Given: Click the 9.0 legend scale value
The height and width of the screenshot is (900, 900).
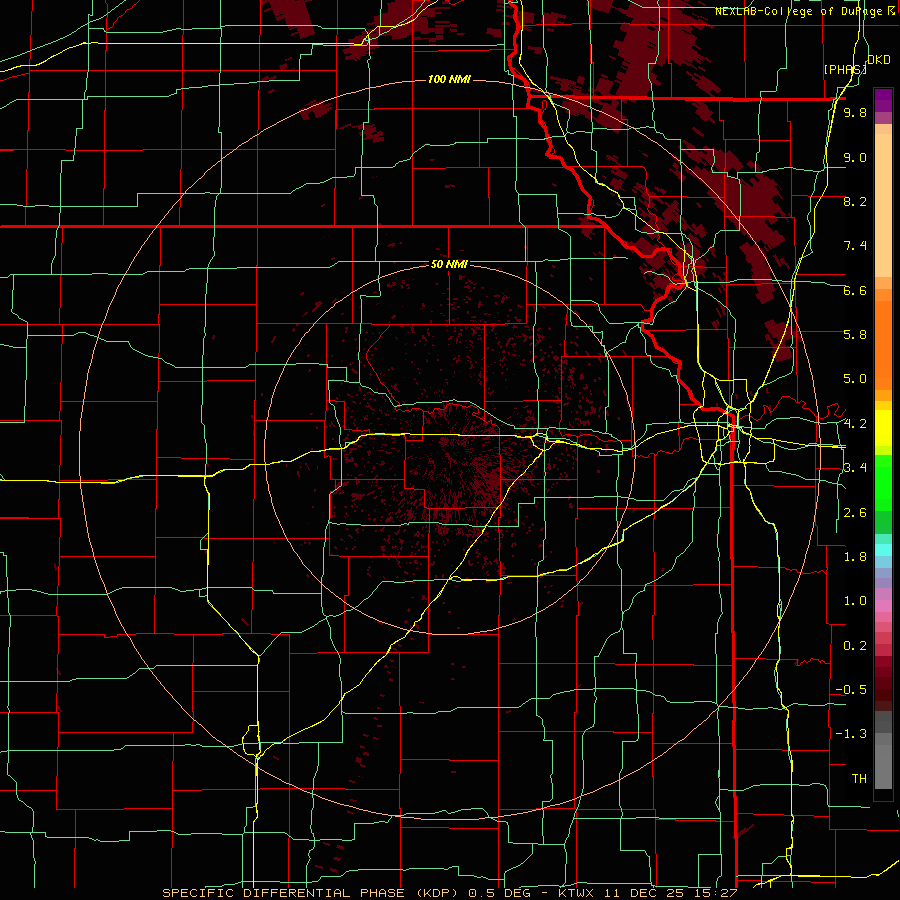Looking at the screenshot, I should point(855,158).
